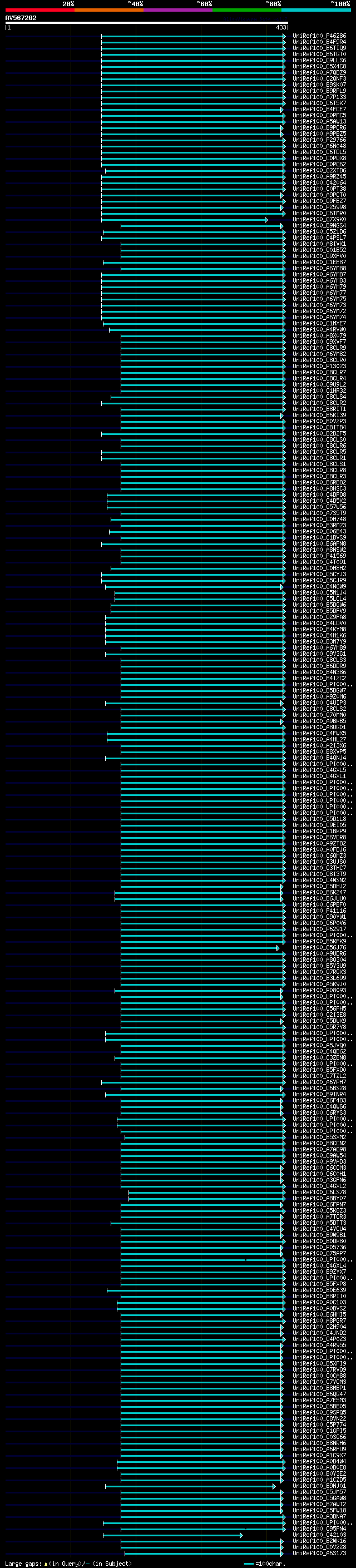This screenshot has width=356, height=1568.
Task: Select subject label UniRef100_P13023
Action: (319, 367)
